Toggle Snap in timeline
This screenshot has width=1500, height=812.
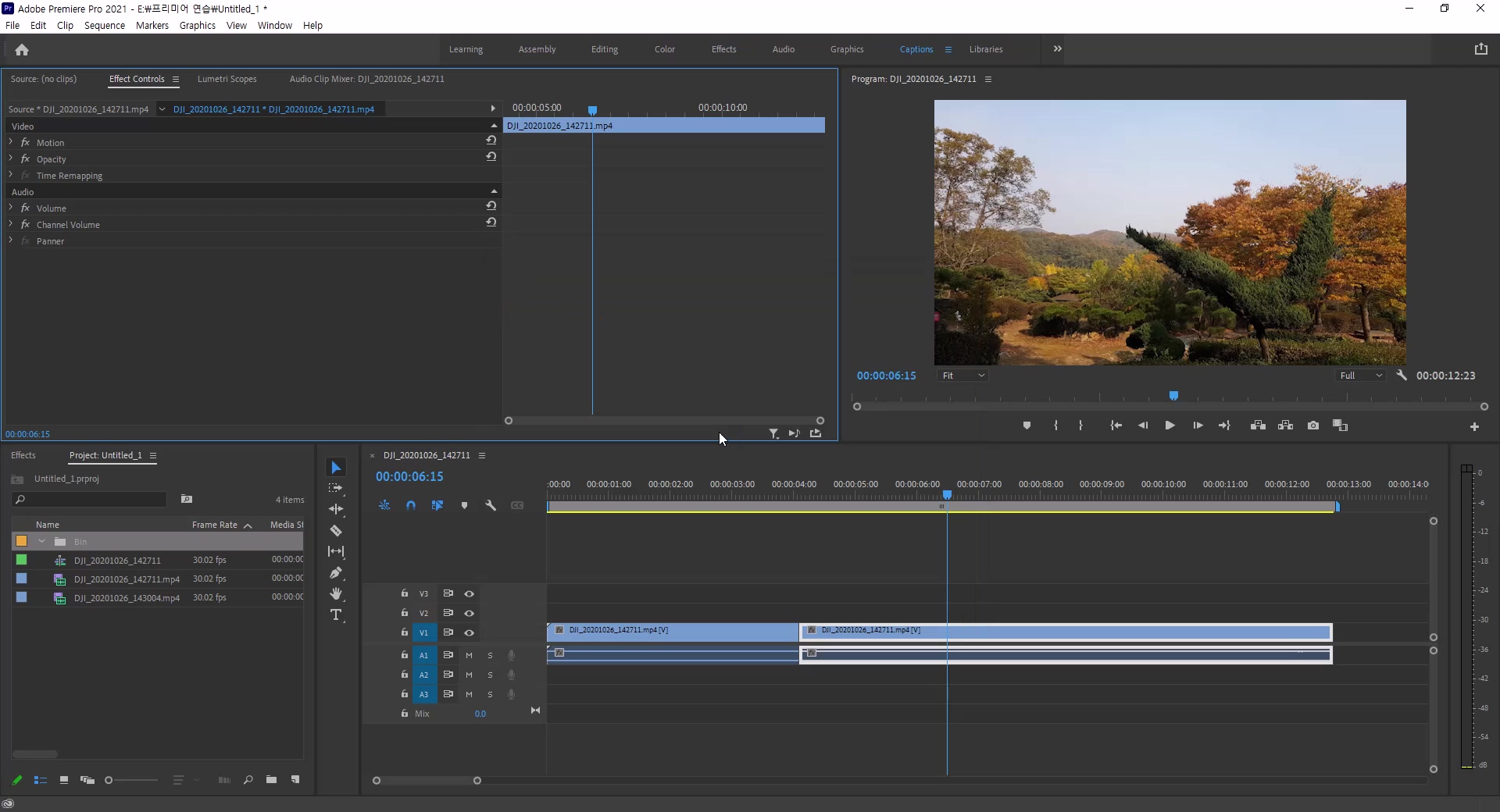coord(411,505)
